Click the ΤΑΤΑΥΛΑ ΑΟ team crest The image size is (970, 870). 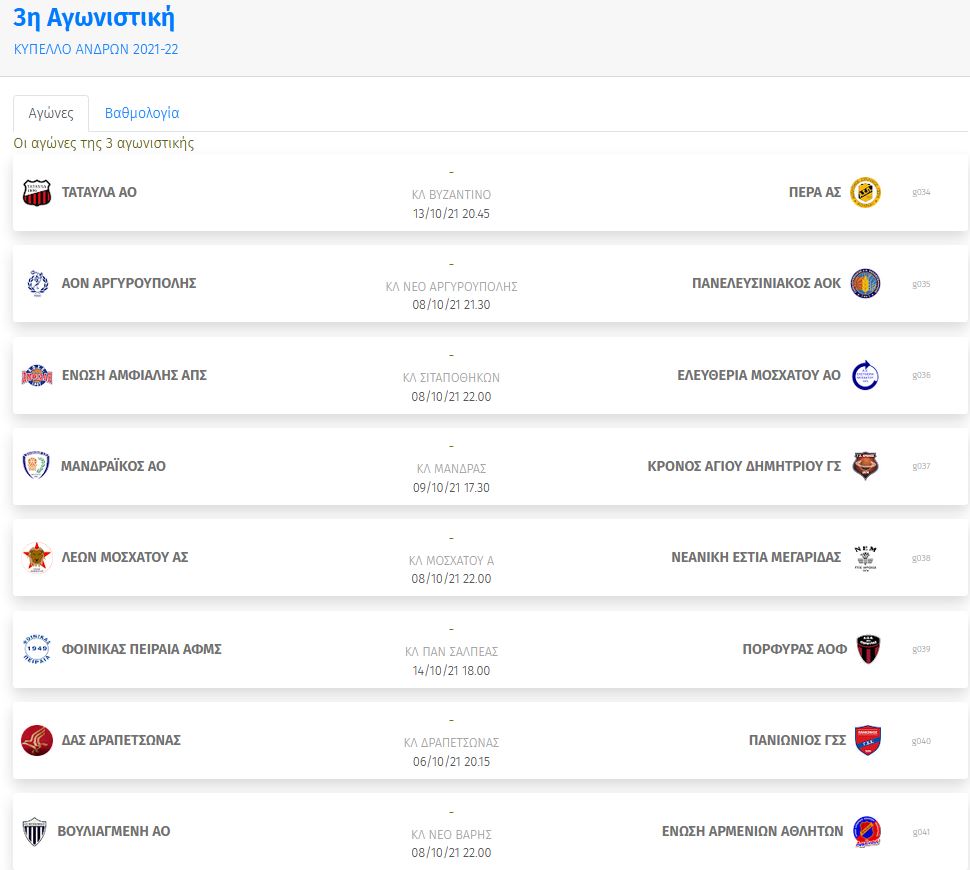click(x=36, y=192)
